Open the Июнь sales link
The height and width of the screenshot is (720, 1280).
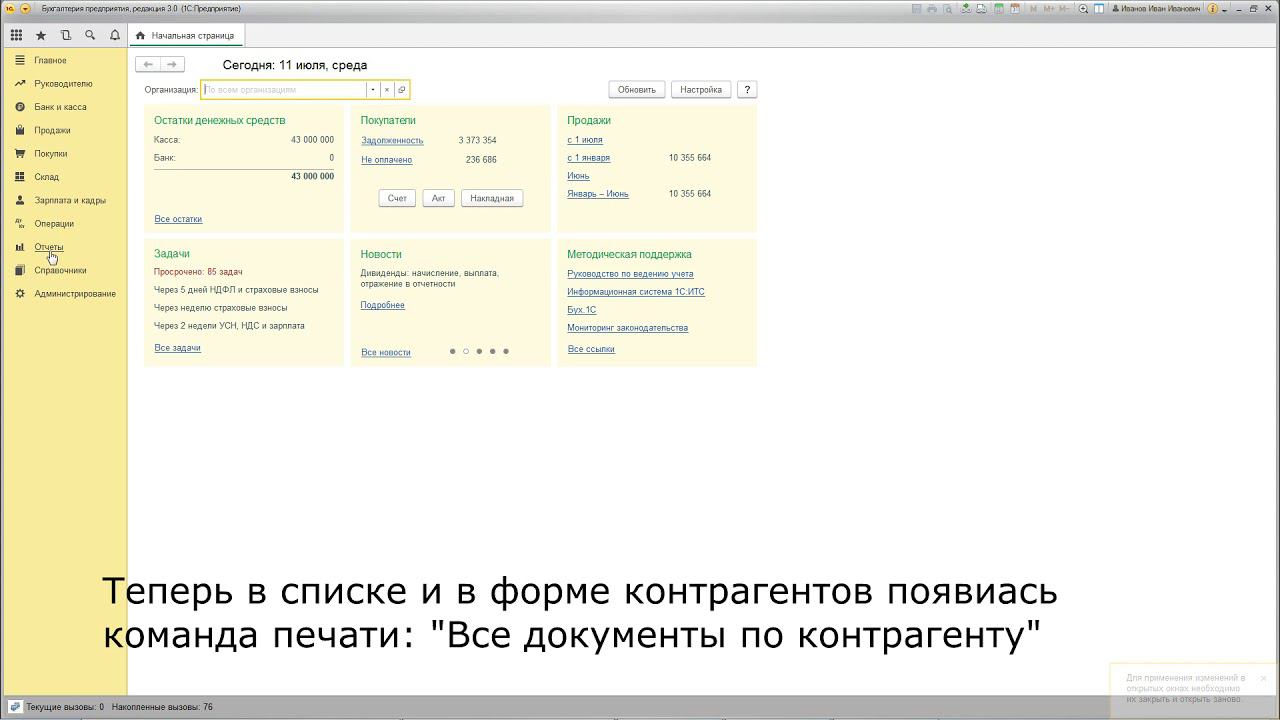(x=578, y=176)
